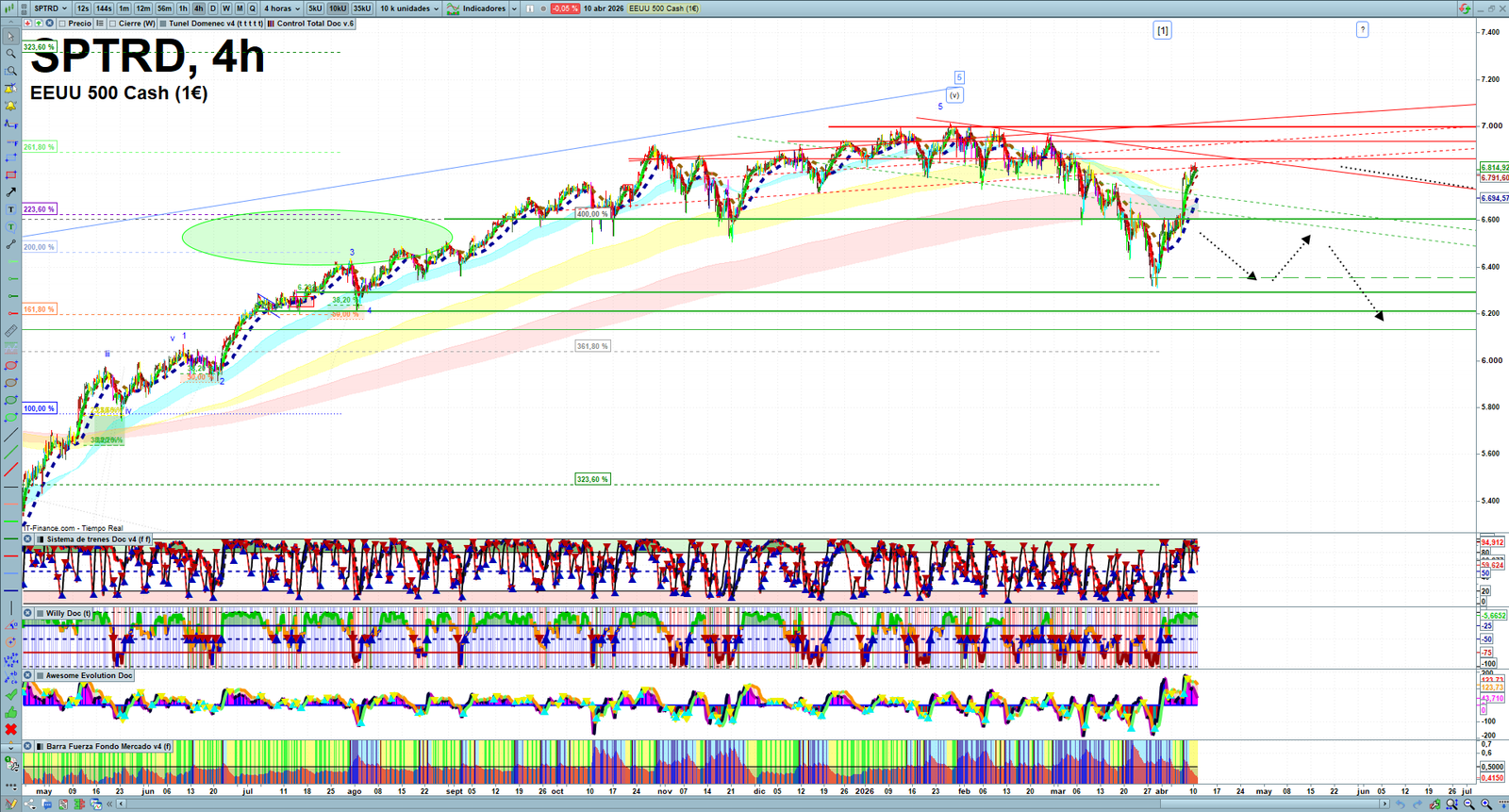Select the green diagonal line tool
The width and height of the screenshot is (1509, 812).
(10, 453)
